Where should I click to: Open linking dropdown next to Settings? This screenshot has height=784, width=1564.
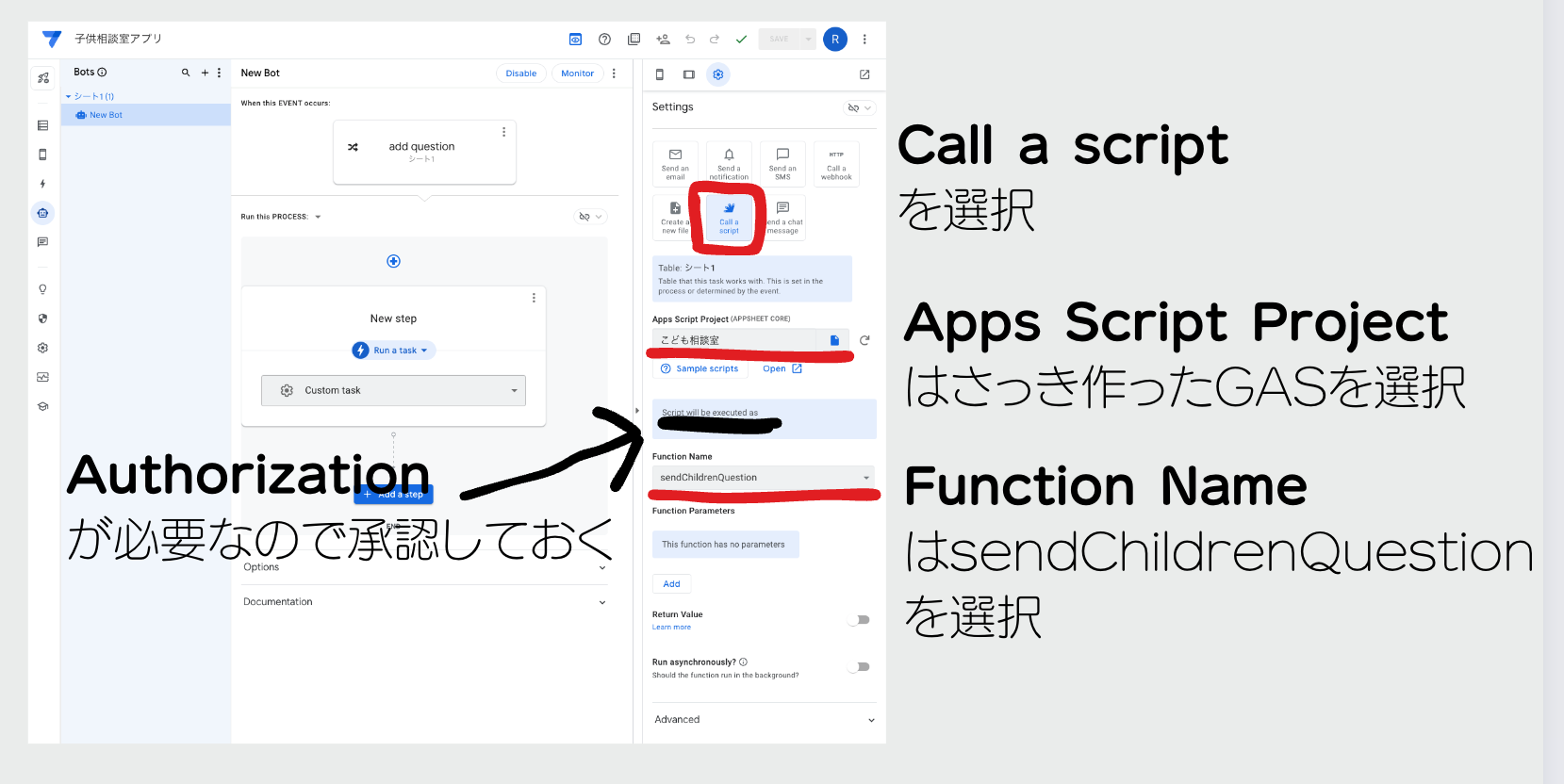tap(859, 108)
